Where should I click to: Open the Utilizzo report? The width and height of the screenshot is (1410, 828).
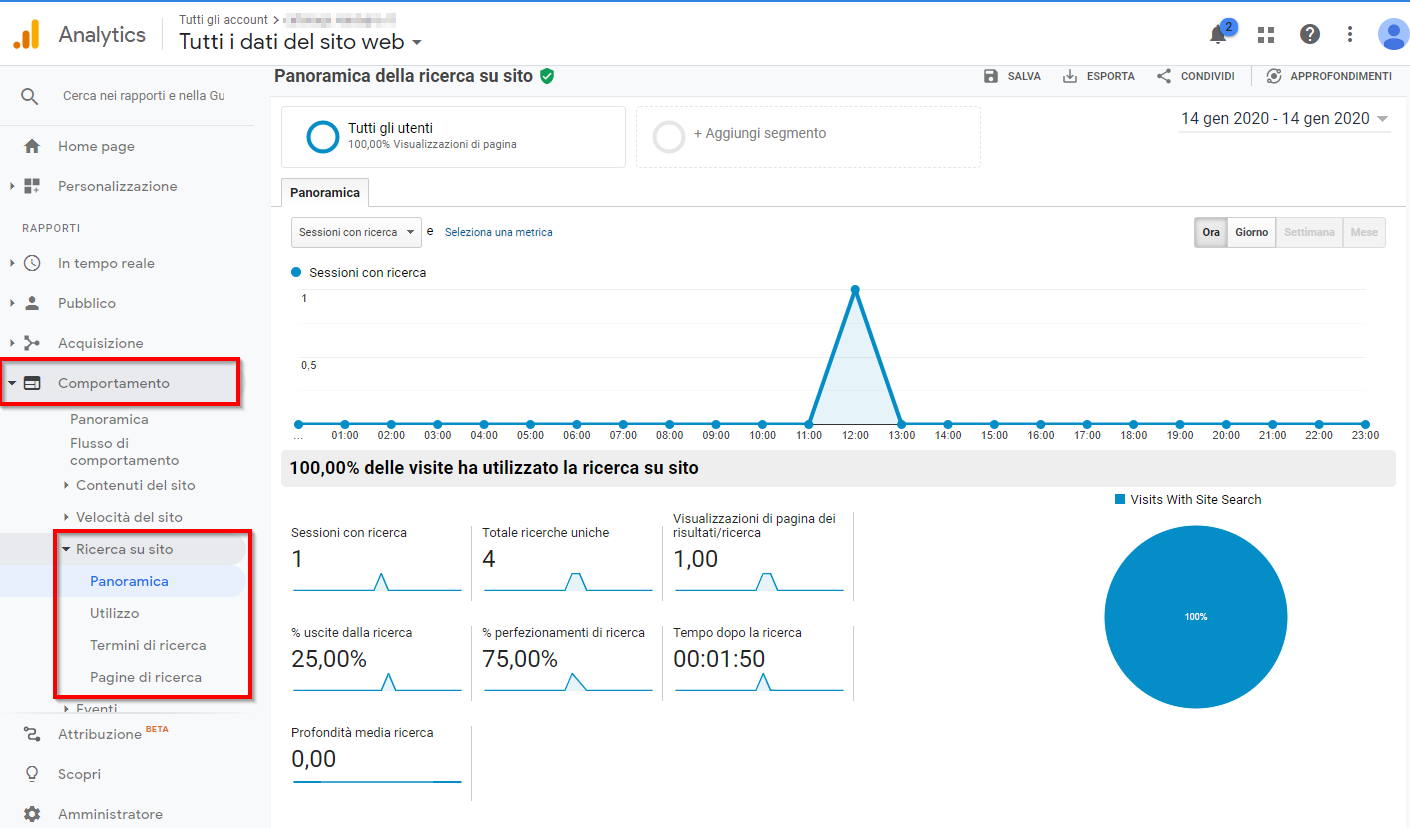pos(115,613)
